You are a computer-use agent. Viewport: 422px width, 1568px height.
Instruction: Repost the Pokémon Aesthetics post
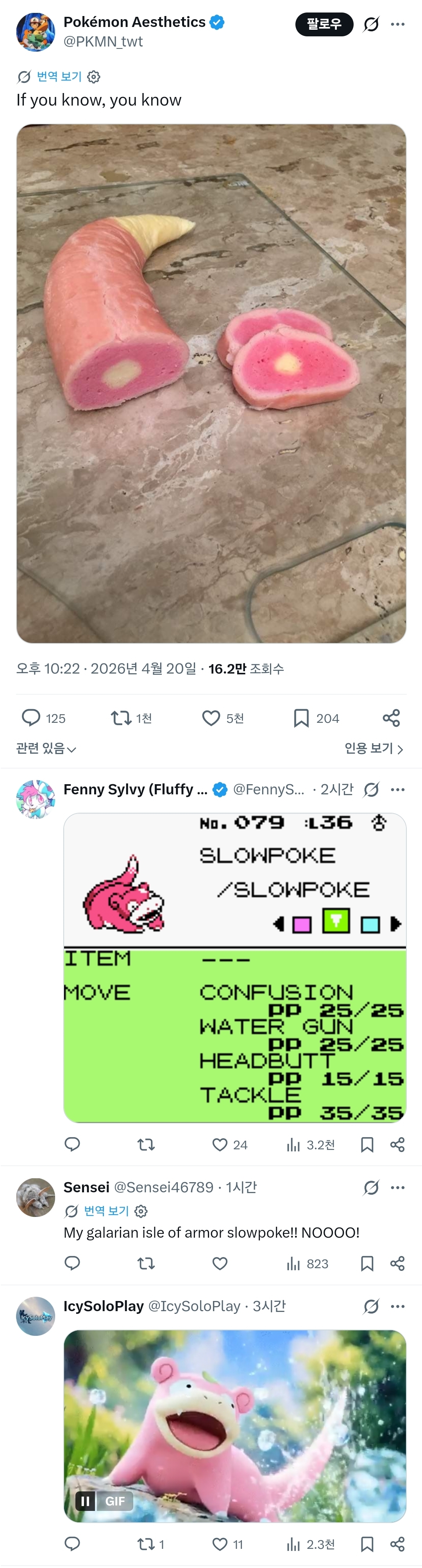121,718
